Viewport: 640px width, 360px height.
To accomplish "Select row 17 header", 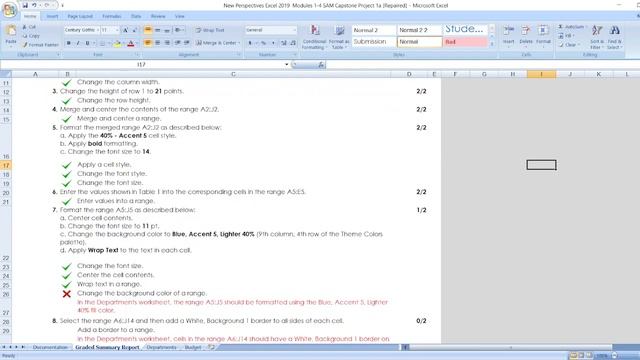I will 6,165.
